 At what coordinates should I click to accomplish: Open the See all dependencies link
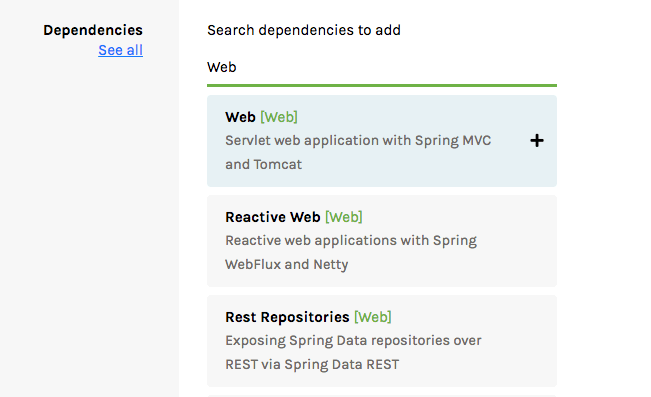coord(120,50)
